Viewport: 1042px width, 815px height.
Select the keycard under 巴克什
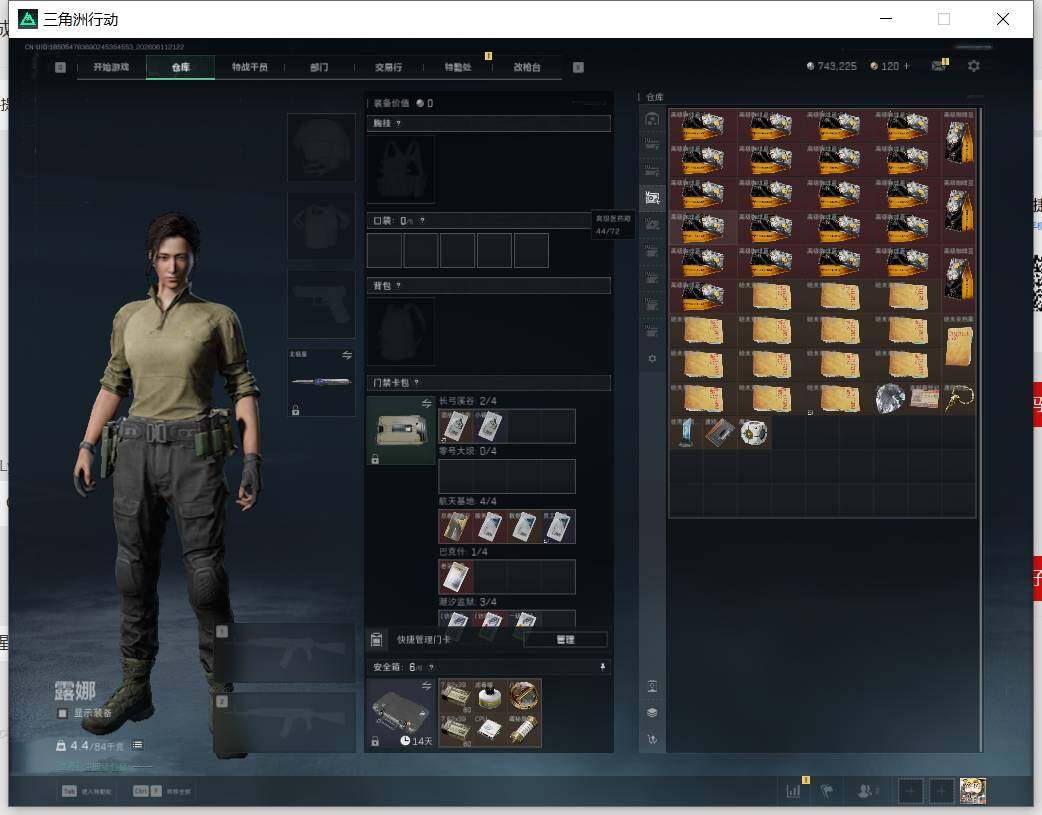456,576
